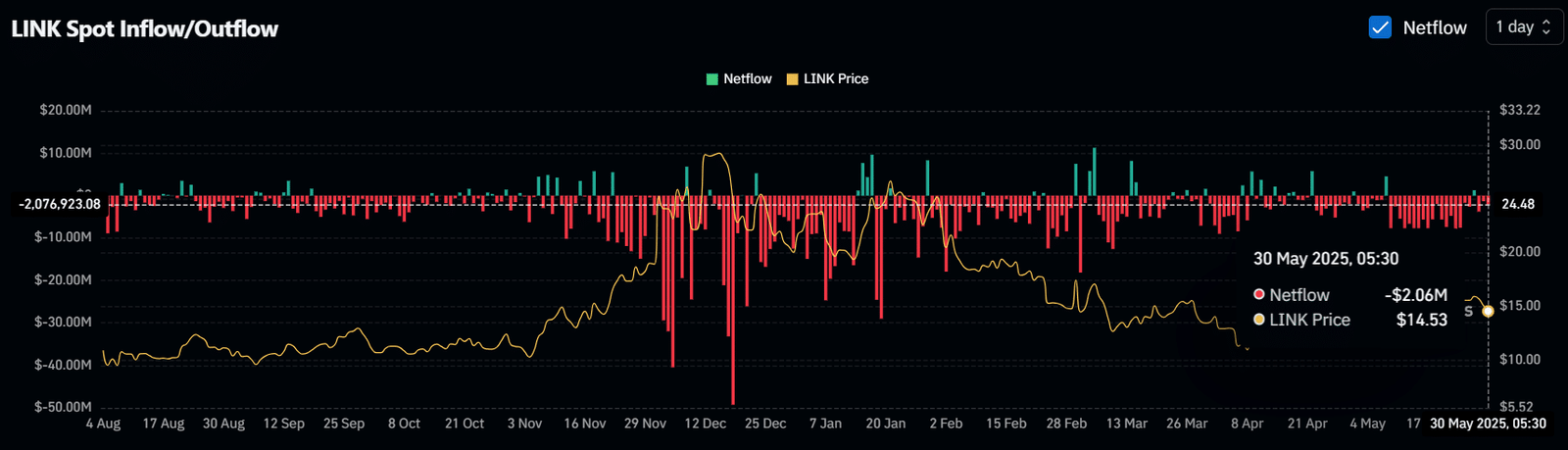The image size is (1568, 450).
Task: Hide LINK Price series via legend label
Action: (x=836, y=79)
